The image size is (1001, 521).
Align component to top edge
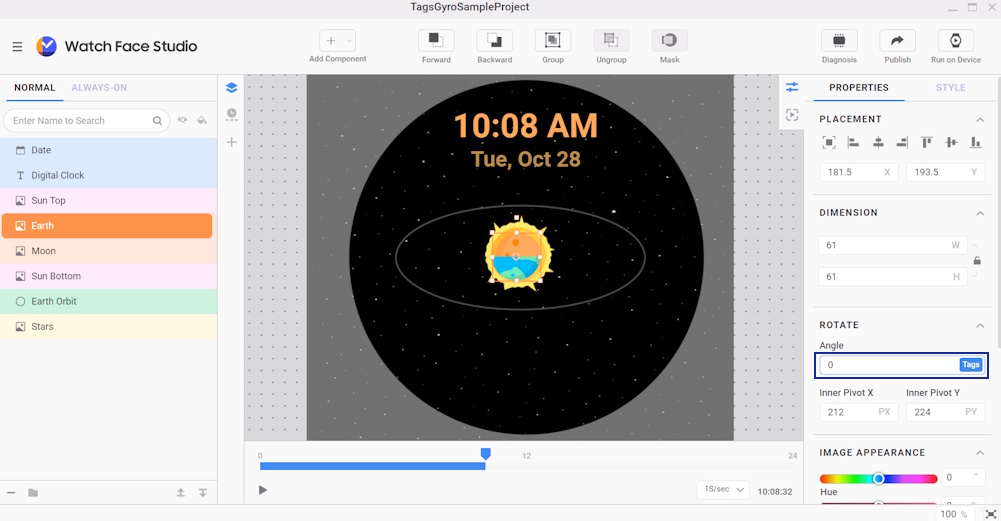(927, 143)
